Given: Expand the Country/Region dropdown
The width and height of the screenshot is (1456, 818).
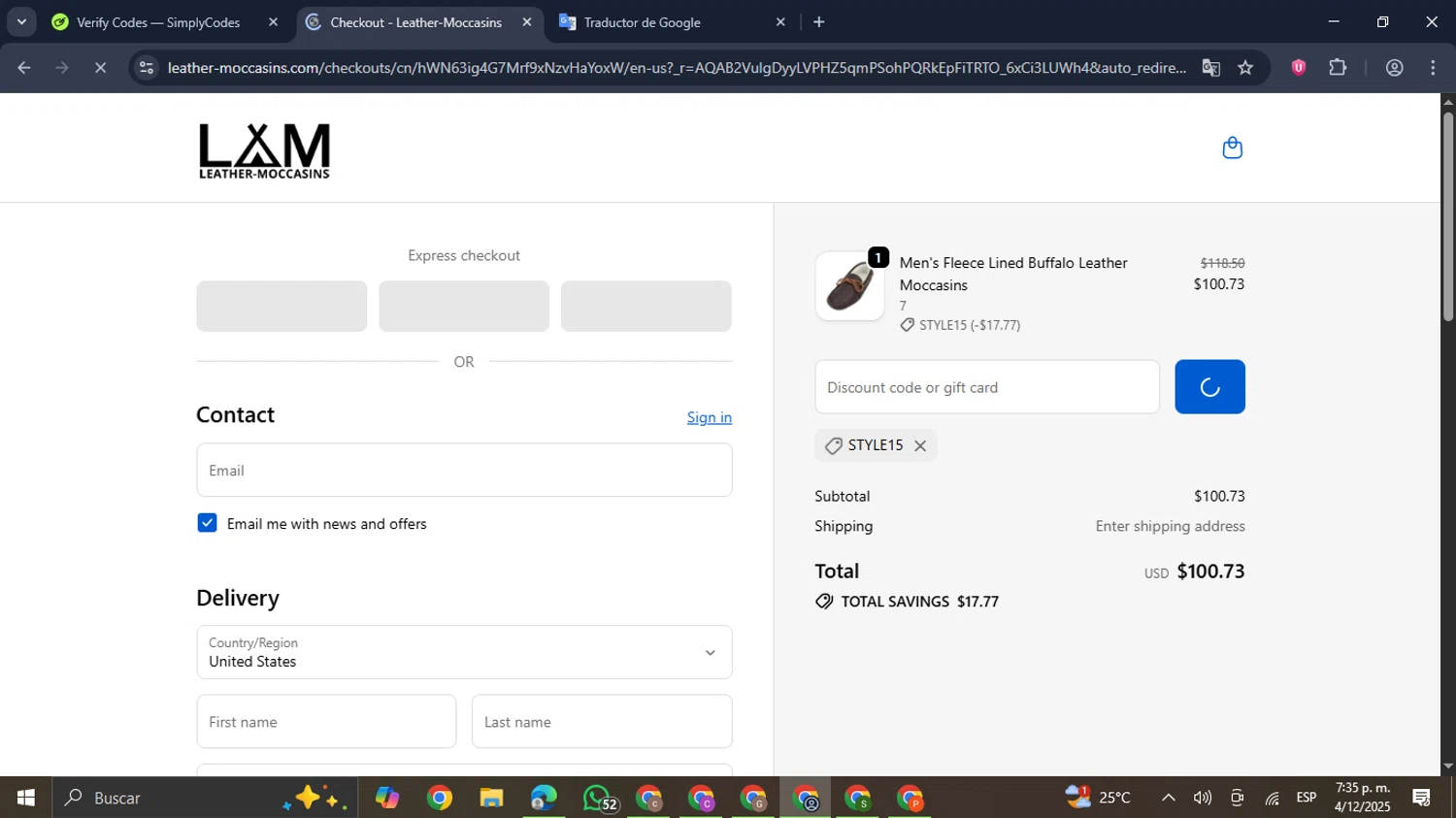Looking at the screenshot, I should click(464, 652).
